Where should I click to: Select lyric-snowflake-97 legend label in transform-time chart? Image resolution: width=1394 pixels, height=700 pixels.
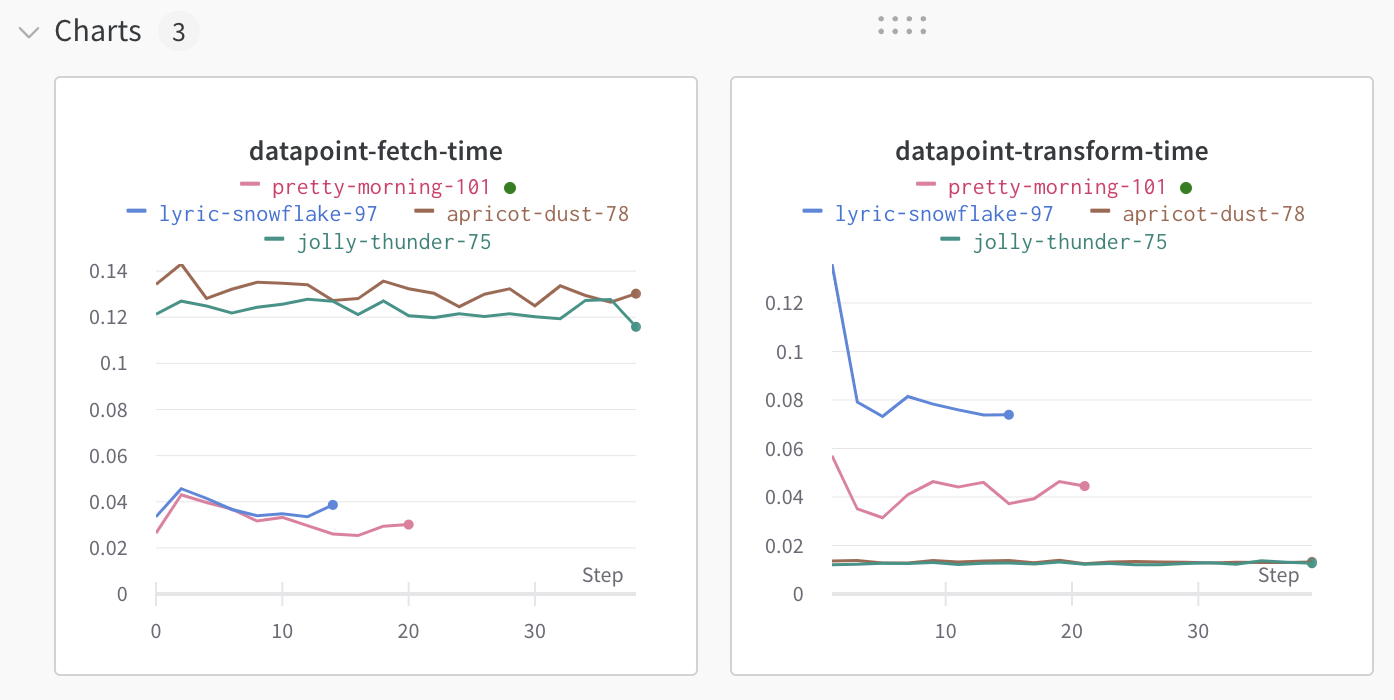[x=944, y=214]
